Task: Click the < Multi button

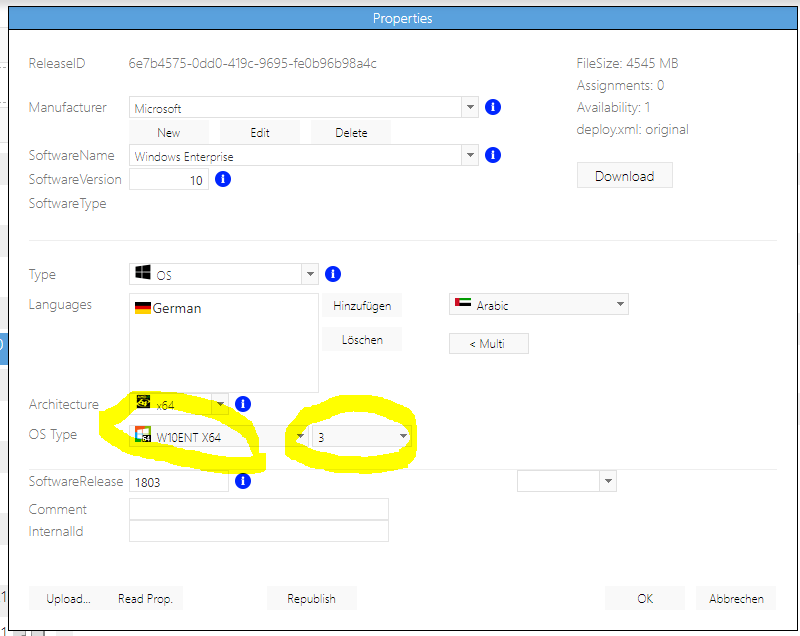Action: [489, 344]
